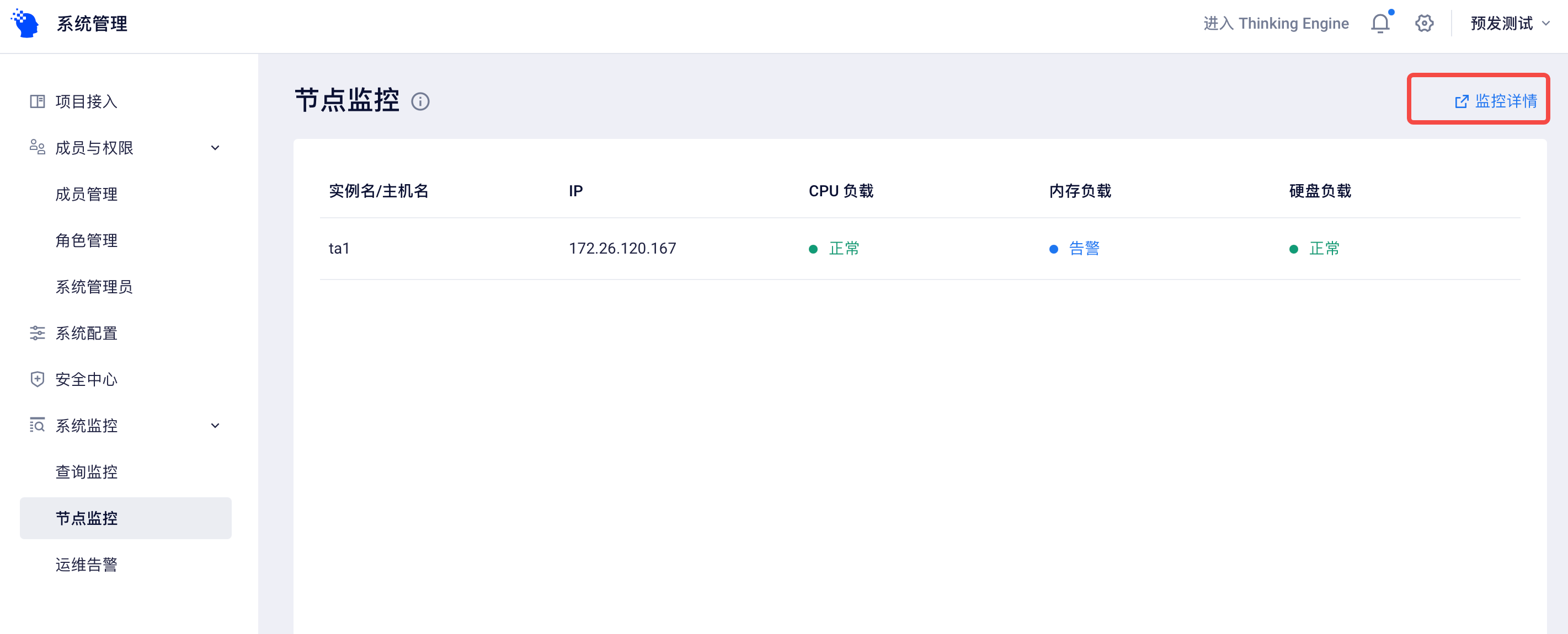Click the 硬盘负载 正常 status
Screen dimensions: 1568x634
[1314, 248]
